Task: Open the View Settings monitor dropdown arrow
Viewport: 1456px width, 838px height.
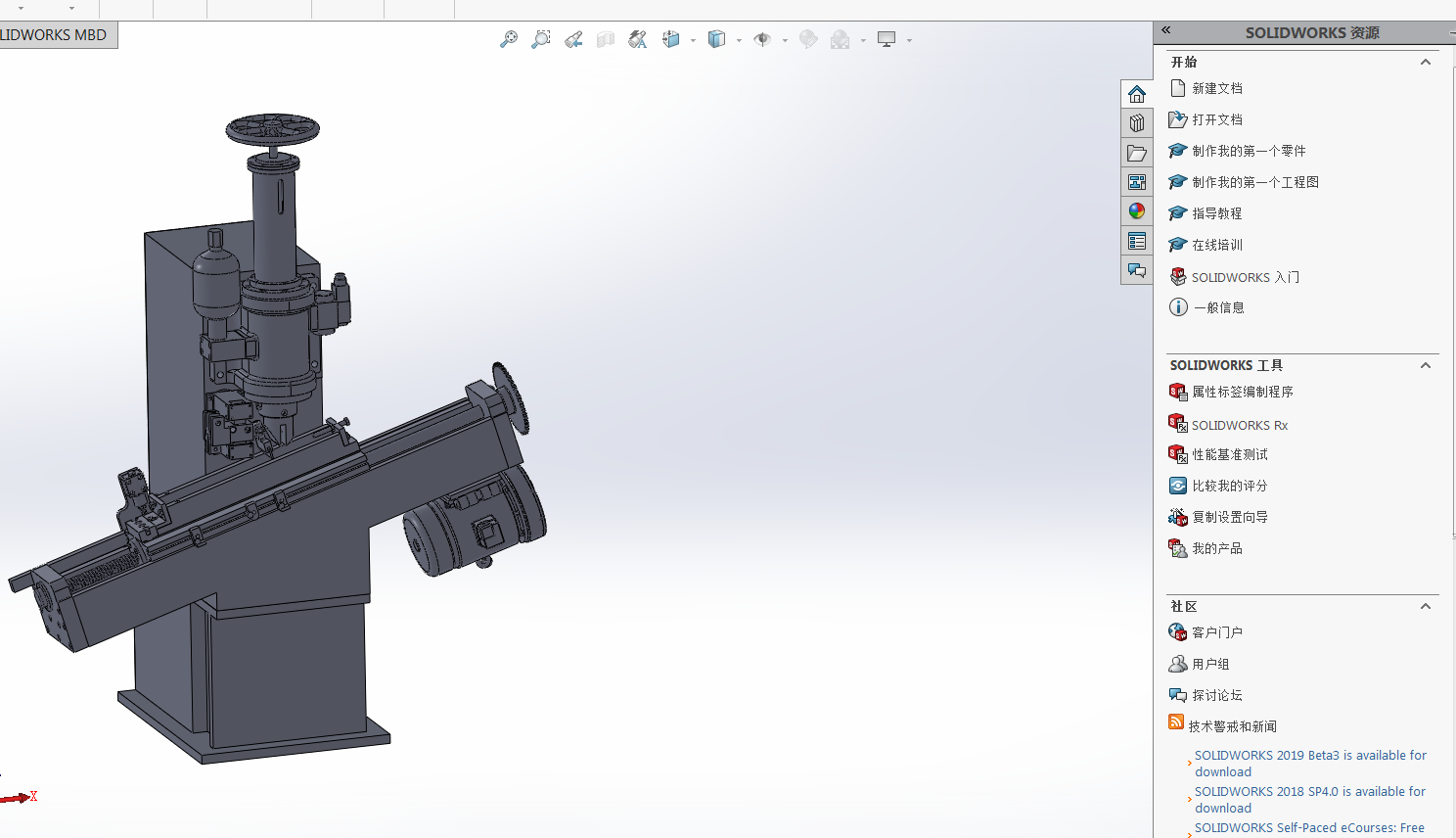Action: [x=909, y=41]
